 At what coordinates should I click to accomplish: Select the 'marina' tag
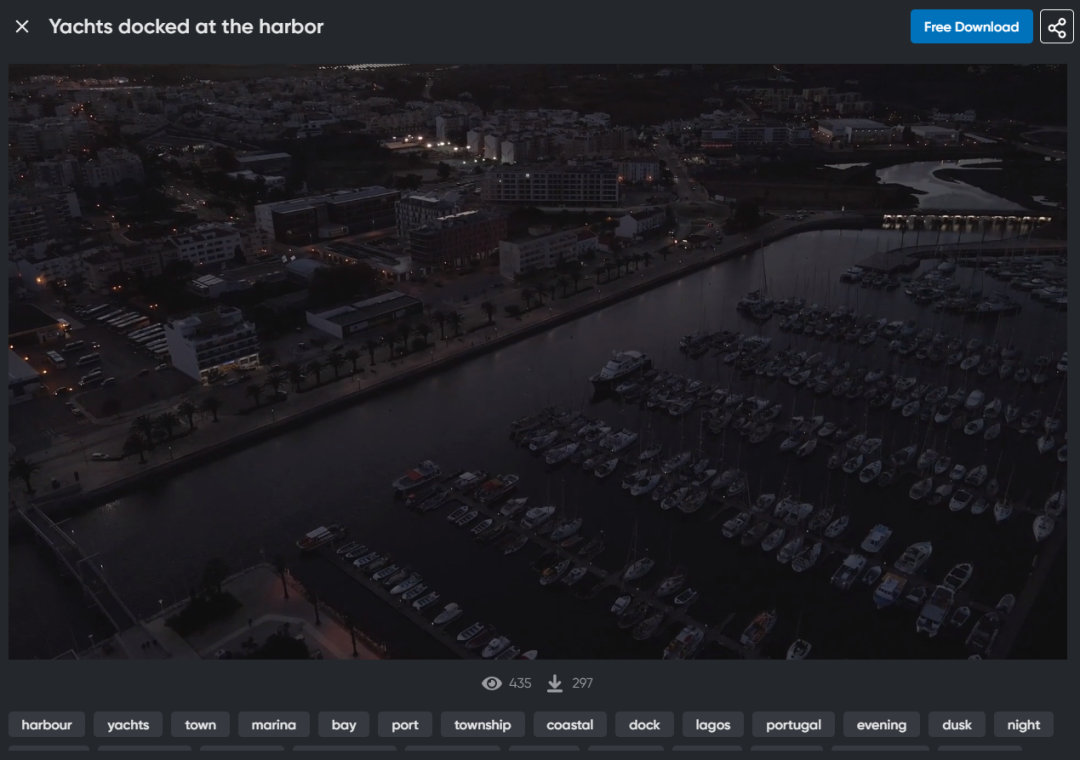(274, 725)
